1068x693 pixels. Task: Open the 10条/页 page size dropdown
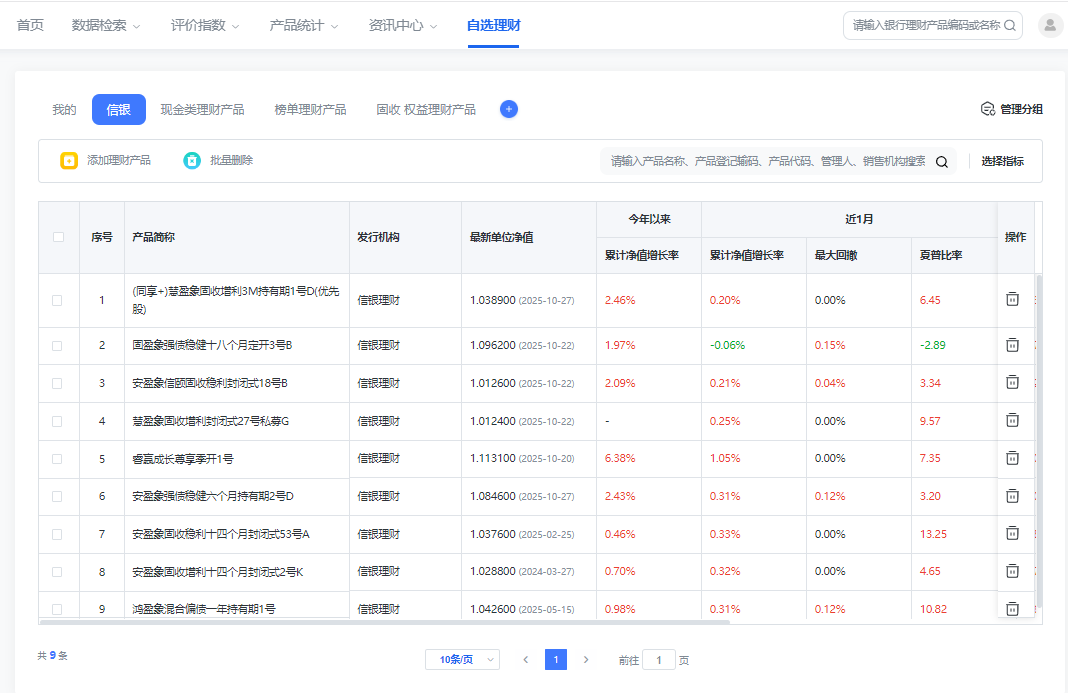pos(462,659)
